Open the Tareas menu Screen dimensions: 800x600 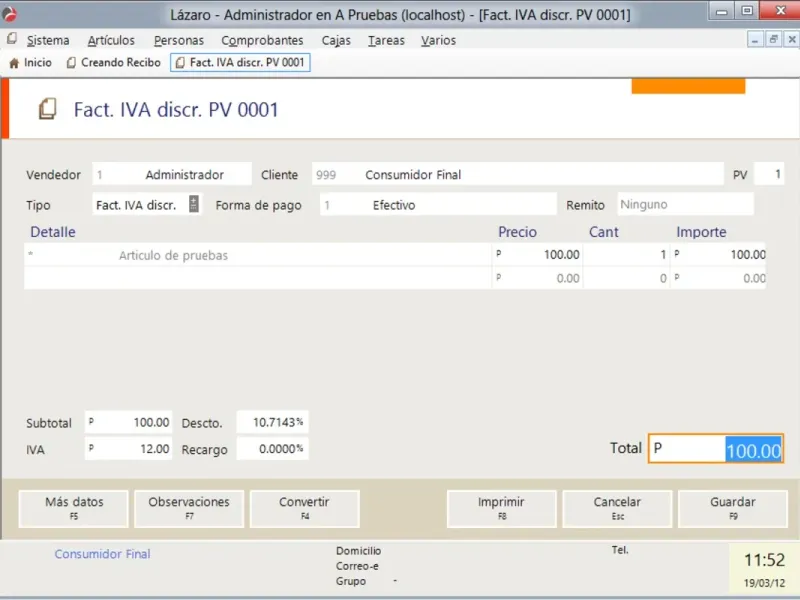click(x=386, y=40)
